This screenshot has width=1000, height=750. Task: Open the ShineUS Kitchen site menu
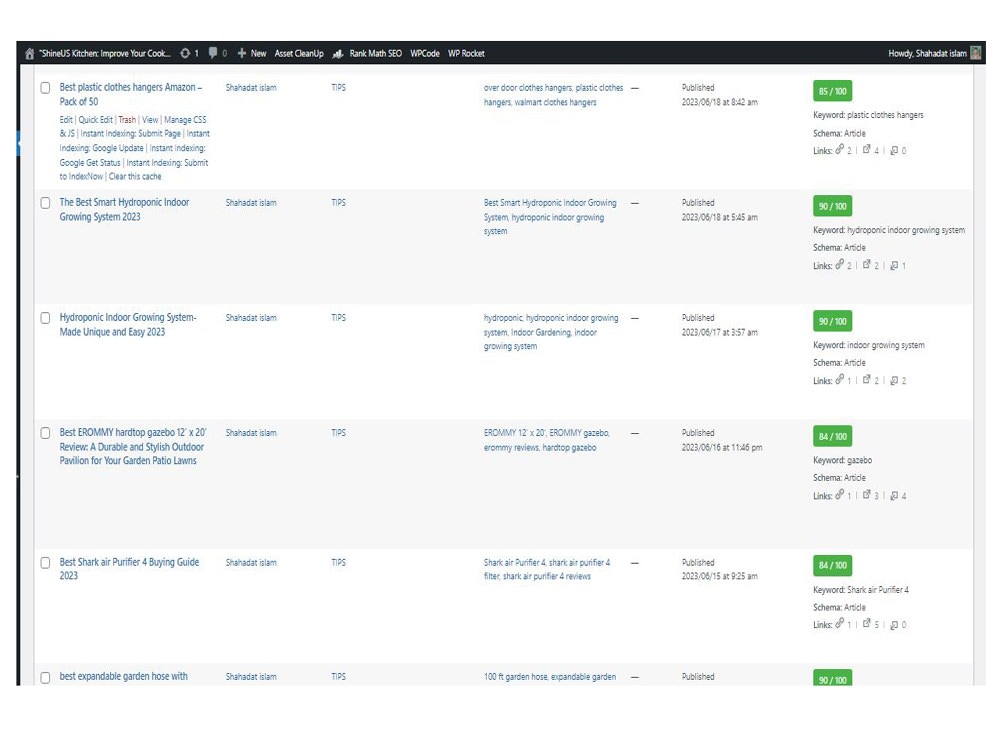coord(105,54)
